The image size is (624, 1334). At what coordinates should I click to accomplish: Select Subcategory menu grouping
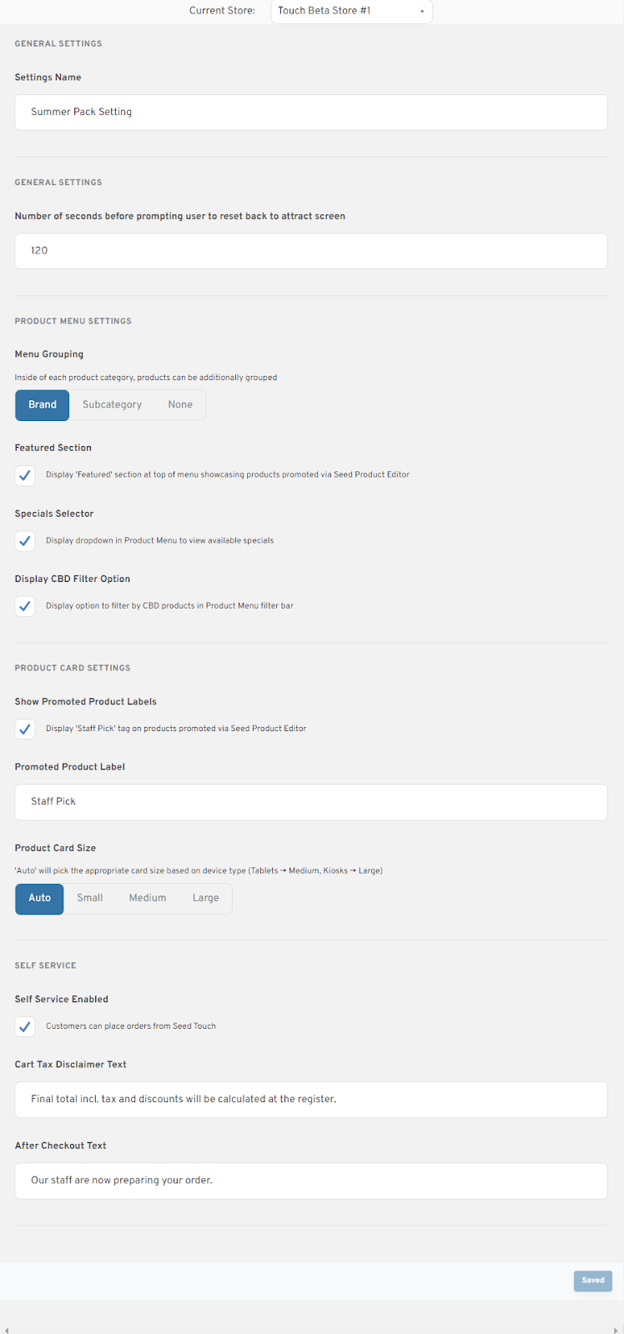tap(112, 405)
